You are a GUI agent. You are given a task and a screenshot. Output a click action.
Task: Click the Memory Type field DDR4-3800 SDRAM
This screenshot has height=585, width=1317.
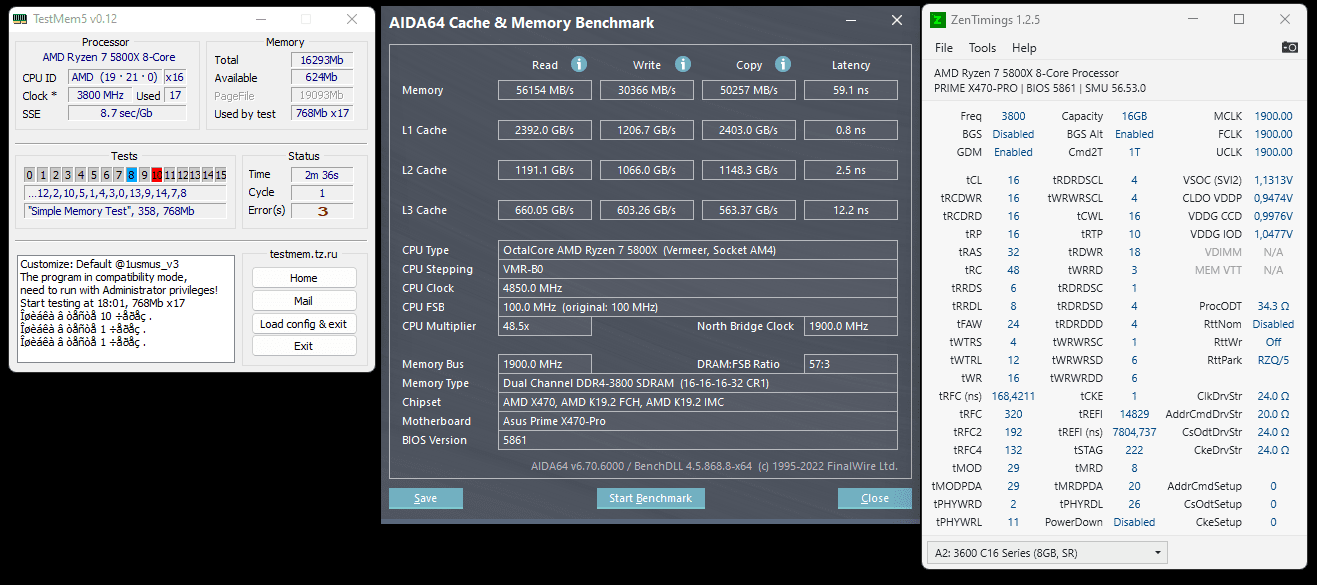click(698, 383)
